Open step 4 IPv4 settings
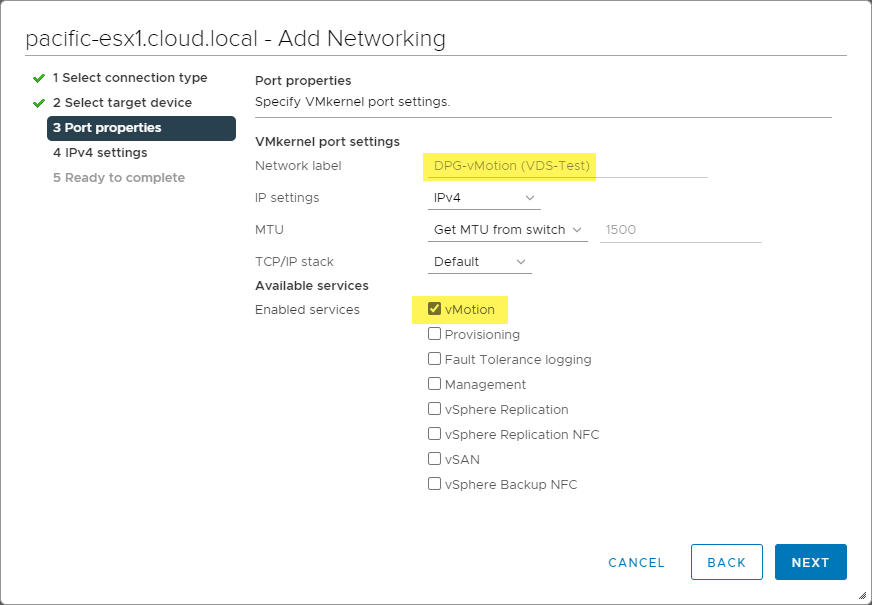The height and width of the screenshot is (605, 872). coord(100,153)
